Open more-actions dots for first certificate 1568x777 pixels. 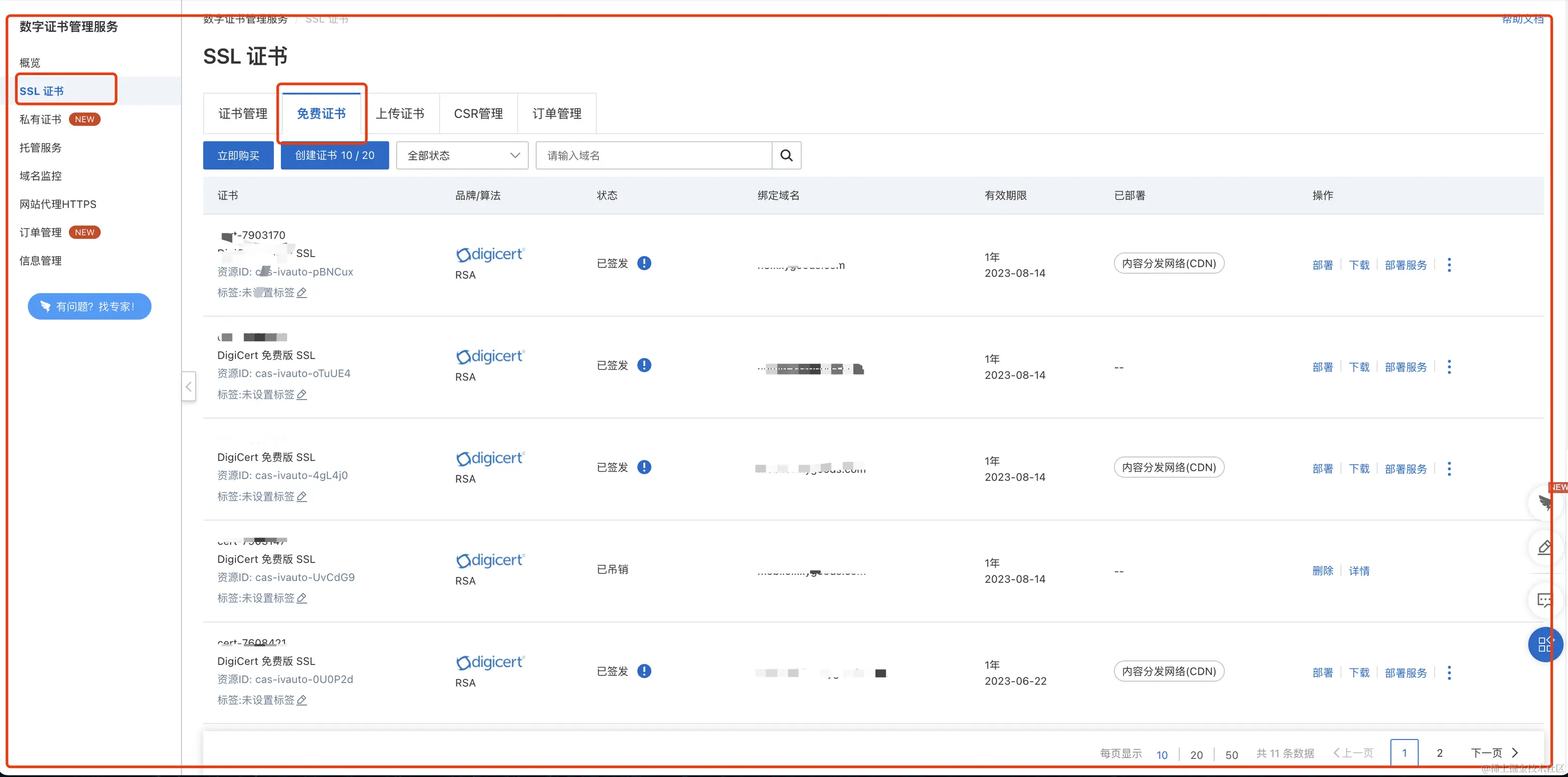(x=1449, y=265)
